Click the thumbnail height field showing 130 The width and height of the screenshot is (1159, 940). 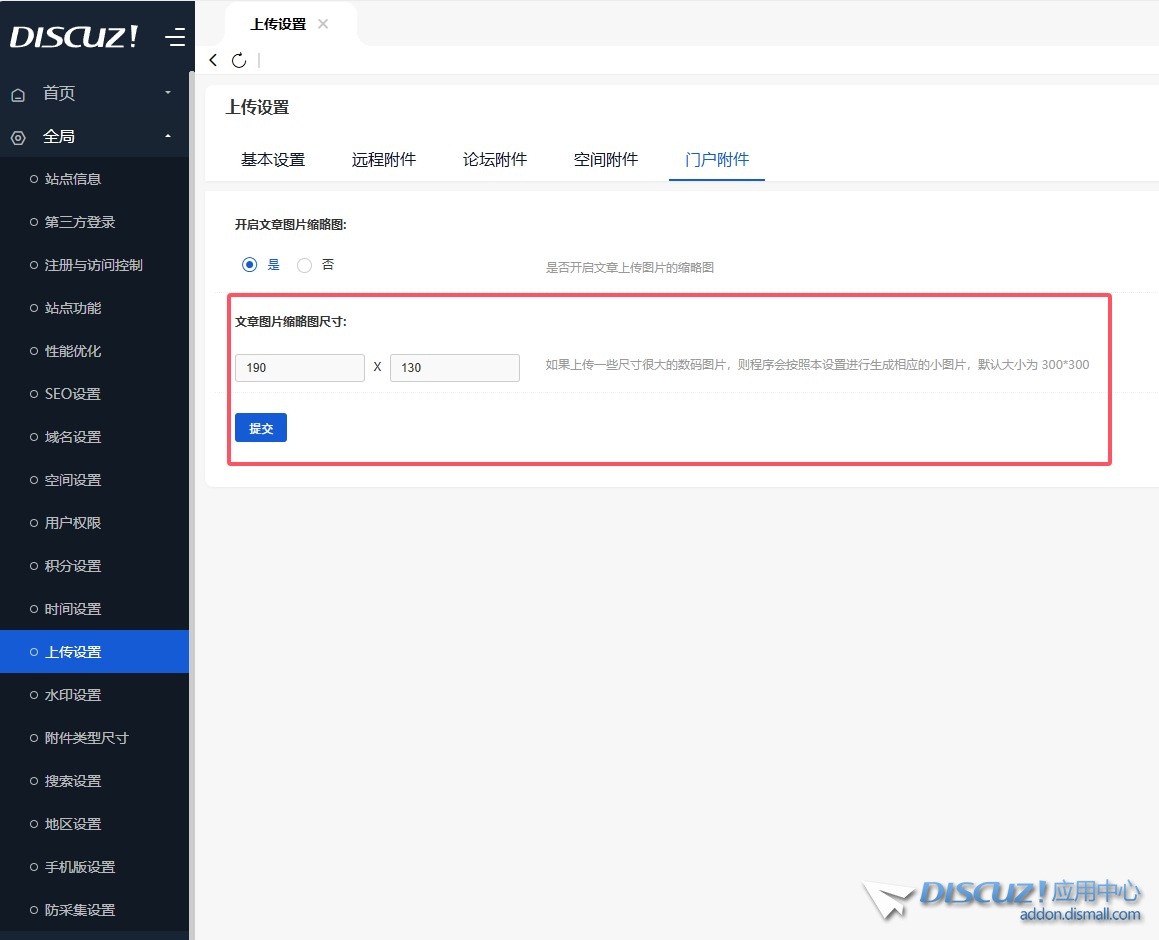click(455, 368)
